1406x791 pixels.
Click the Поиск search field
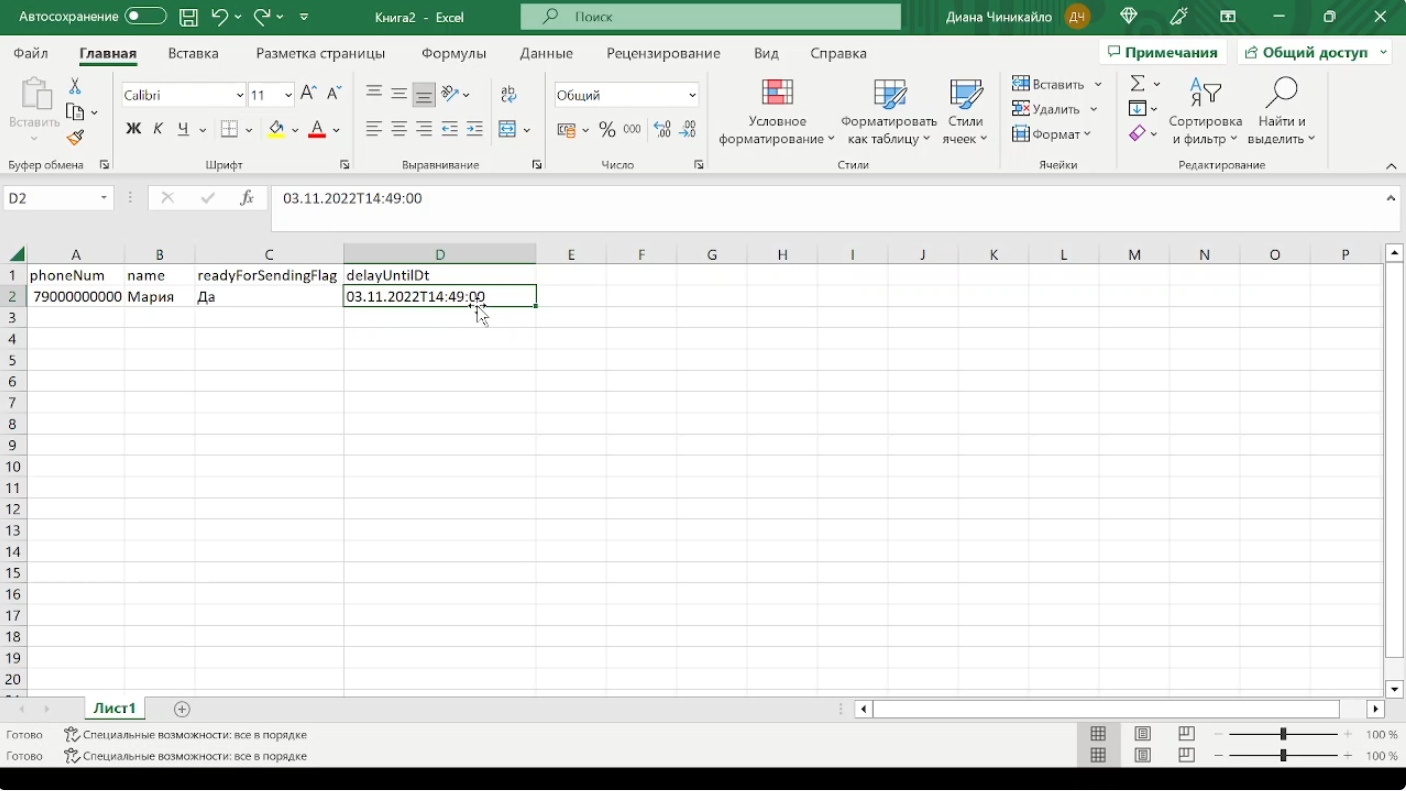(710, 17)
